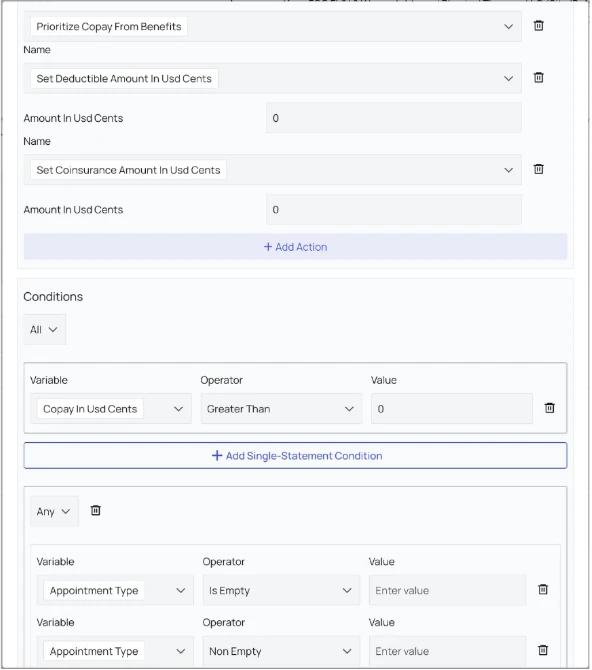Open the Copay In Usd Cents variable dropdown
Image resolution: width=592 pixels, height=670 pixels.
click(111, 409)
